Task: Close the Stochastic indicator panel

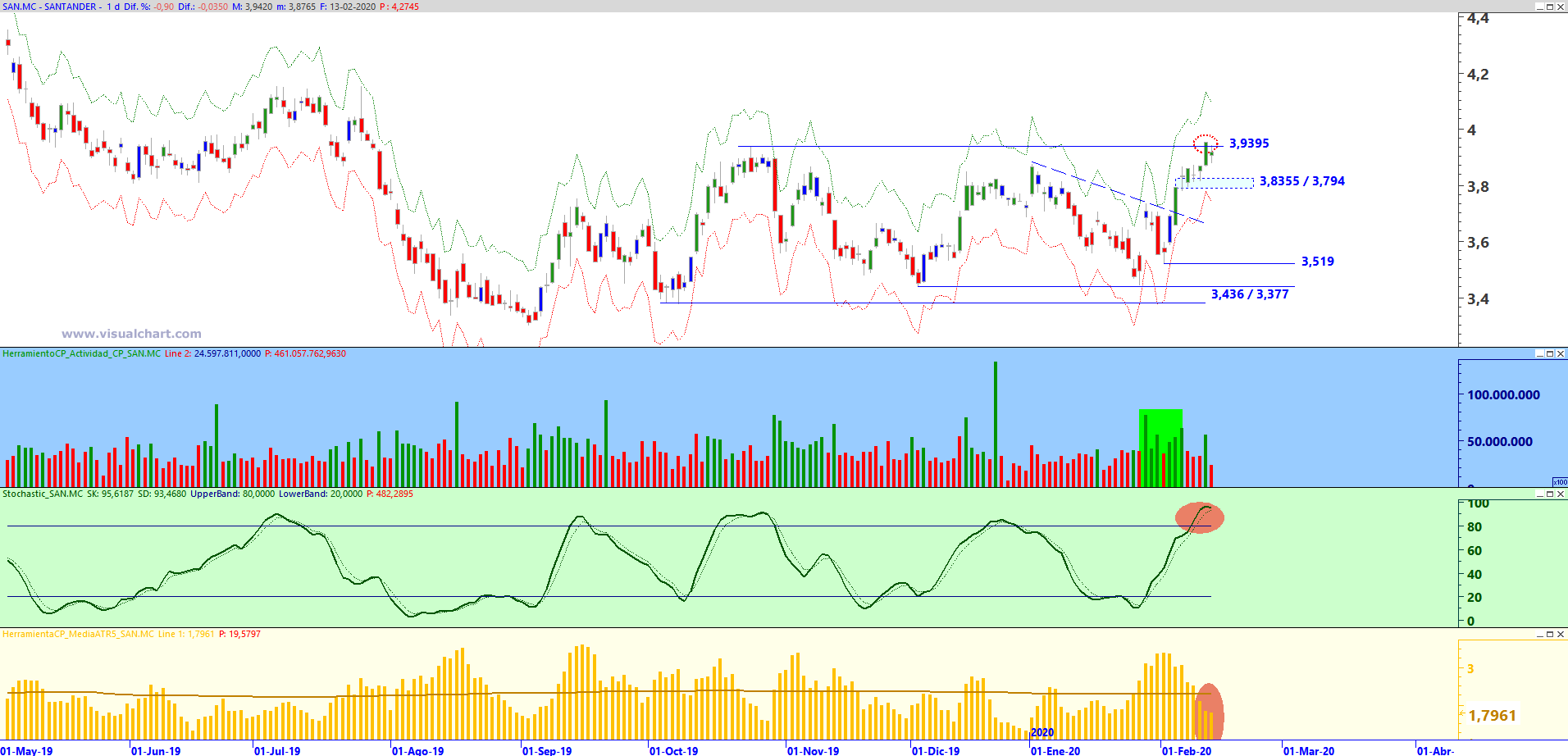Action: point(1561,494)
